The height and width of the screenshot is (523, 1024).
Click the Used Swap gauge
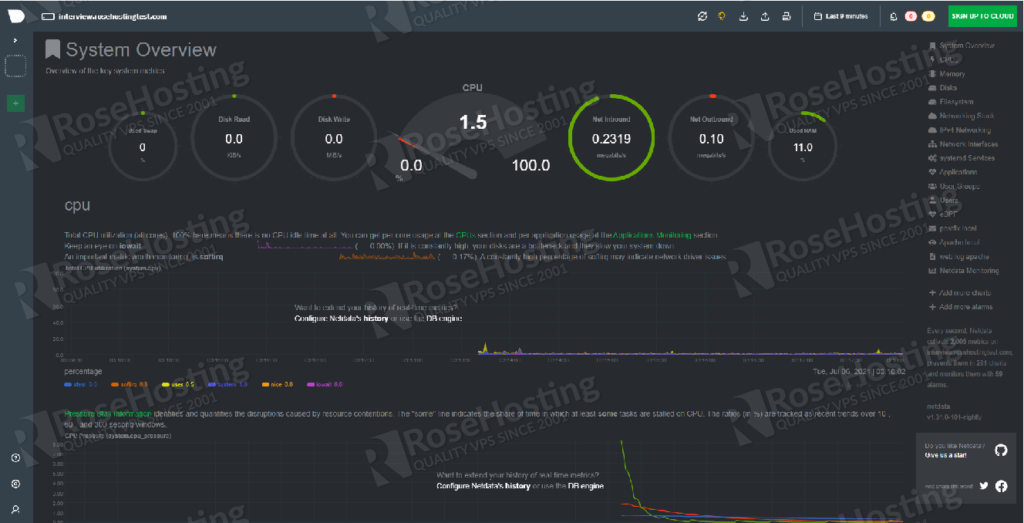click(142, 145)
